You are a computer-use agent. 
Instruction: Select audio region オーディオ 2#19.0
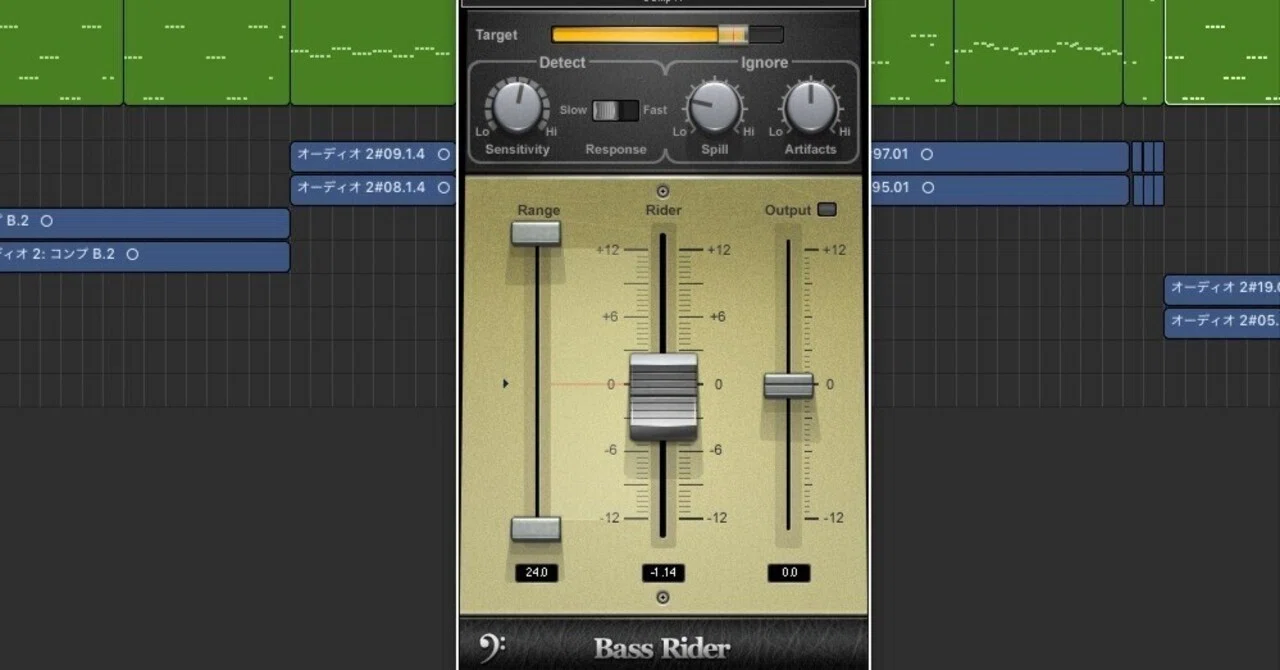(1222, 290)
